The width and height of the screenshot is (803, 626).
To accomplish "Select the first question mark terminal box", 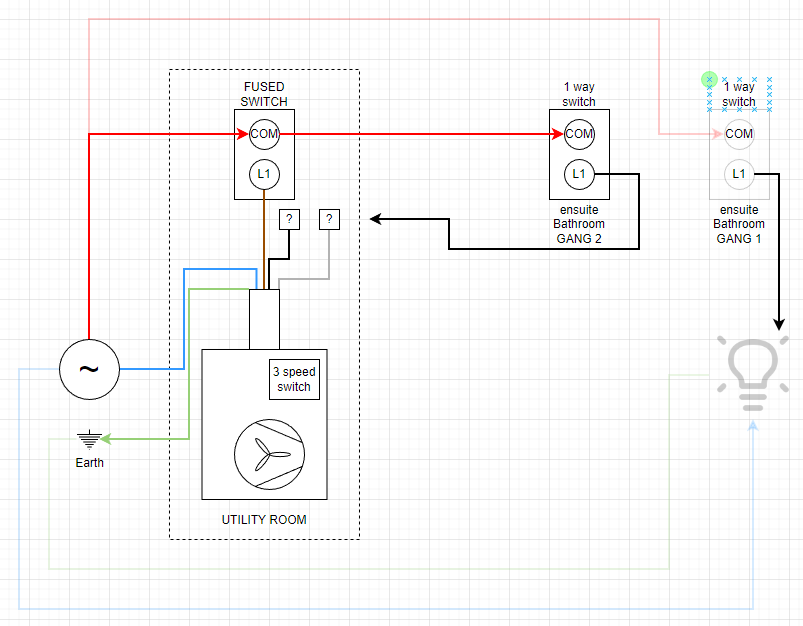I will (x=288, y=218).
